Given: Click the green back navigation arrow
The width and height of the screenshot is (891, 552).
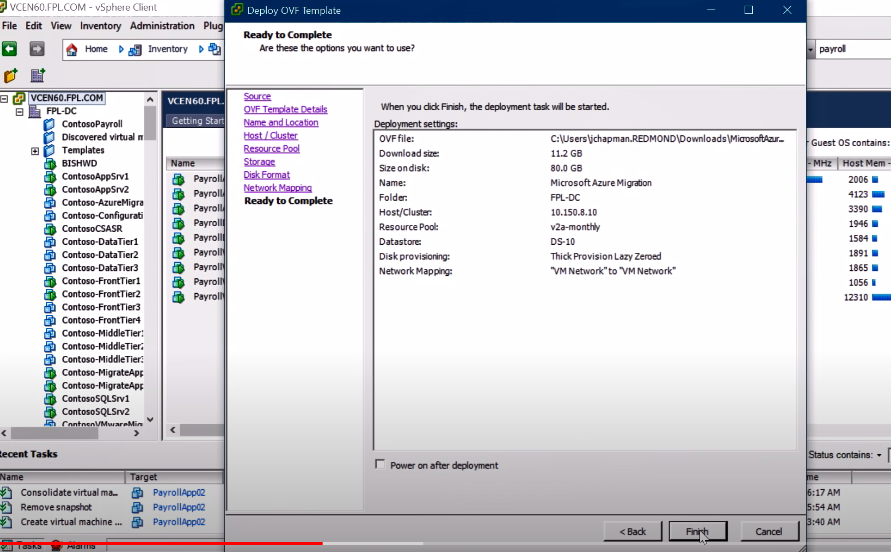Looking at the screenshot, I should pos(9,49).
